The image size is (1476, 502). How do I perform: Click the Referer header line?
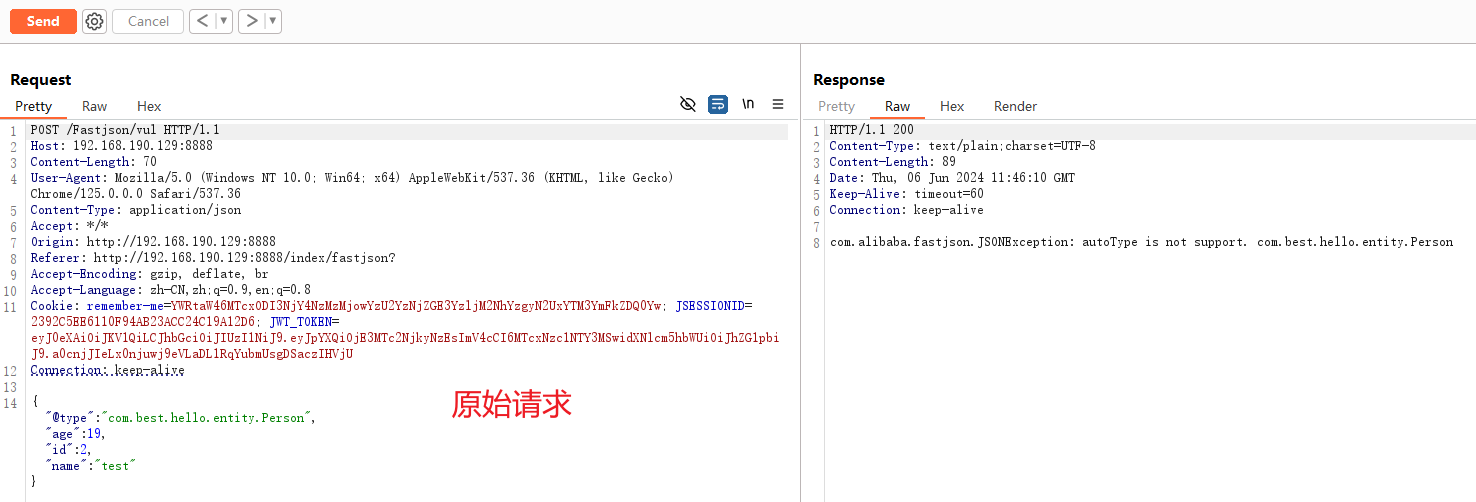pos(213,258)
